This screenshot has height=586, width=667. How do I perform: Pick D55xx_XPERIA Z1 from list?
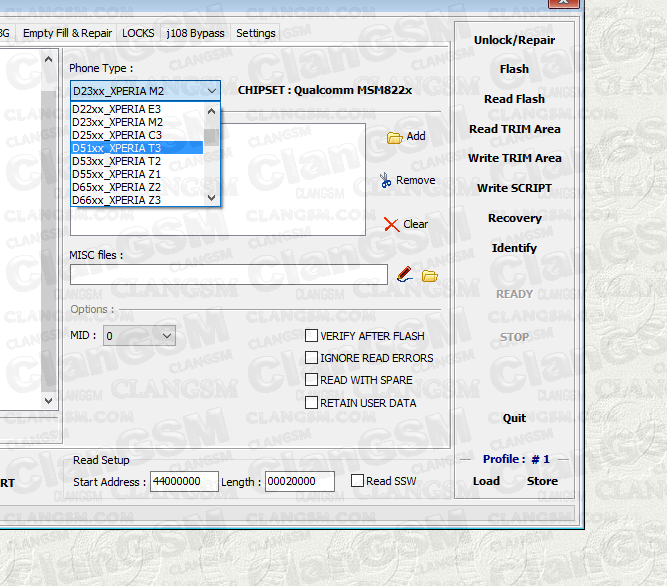click(137, 174)
